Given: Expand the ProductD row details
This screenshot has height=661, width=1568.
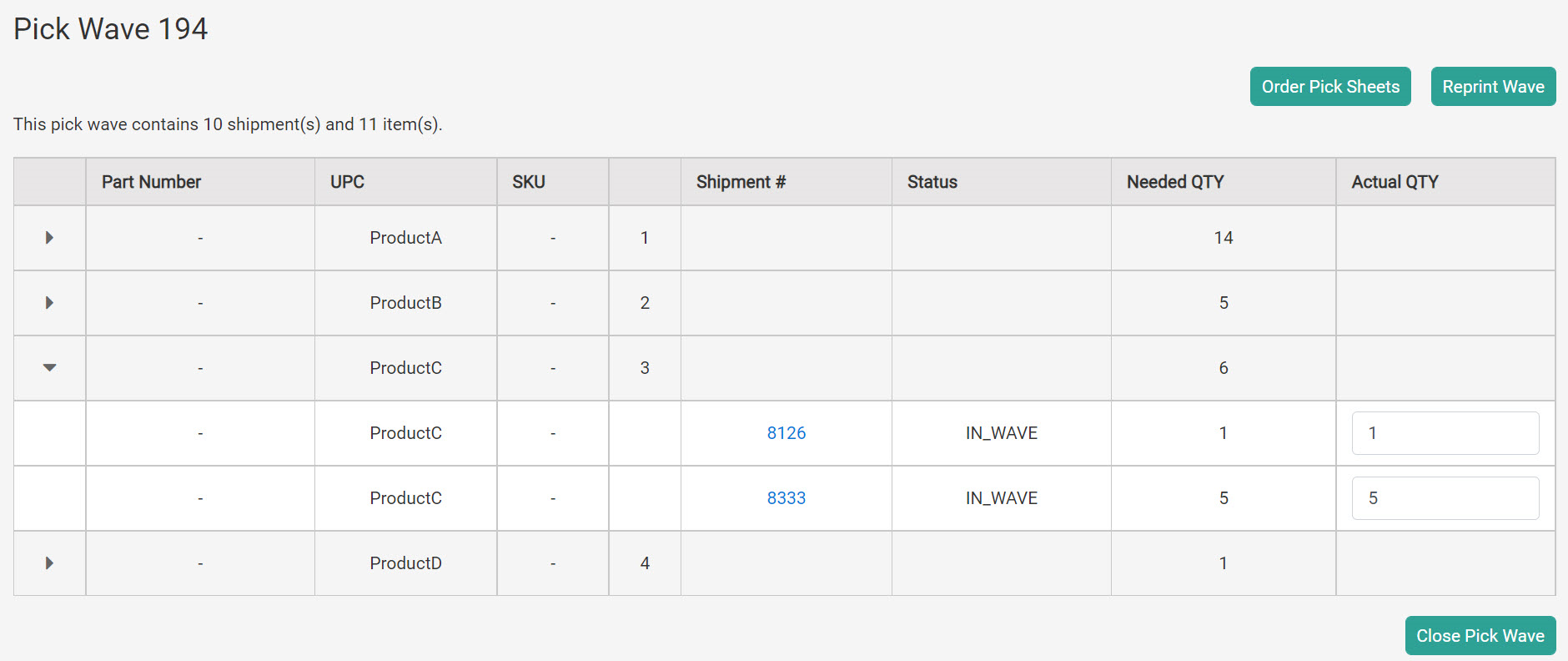Looking at the screenshot, I should point(49,563).
